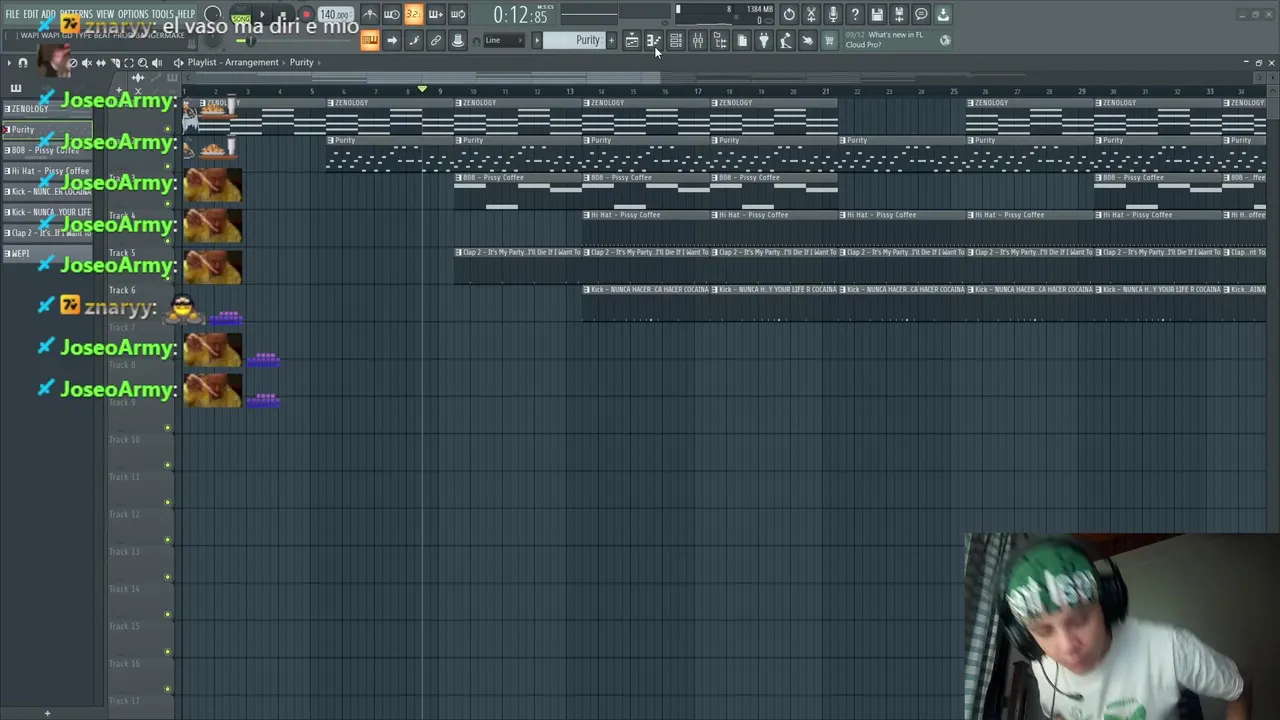Open the Browser tree-structure icon
Image resolution: width=1280 pixels, height=720 pixels.
click(x=720, y=40)
